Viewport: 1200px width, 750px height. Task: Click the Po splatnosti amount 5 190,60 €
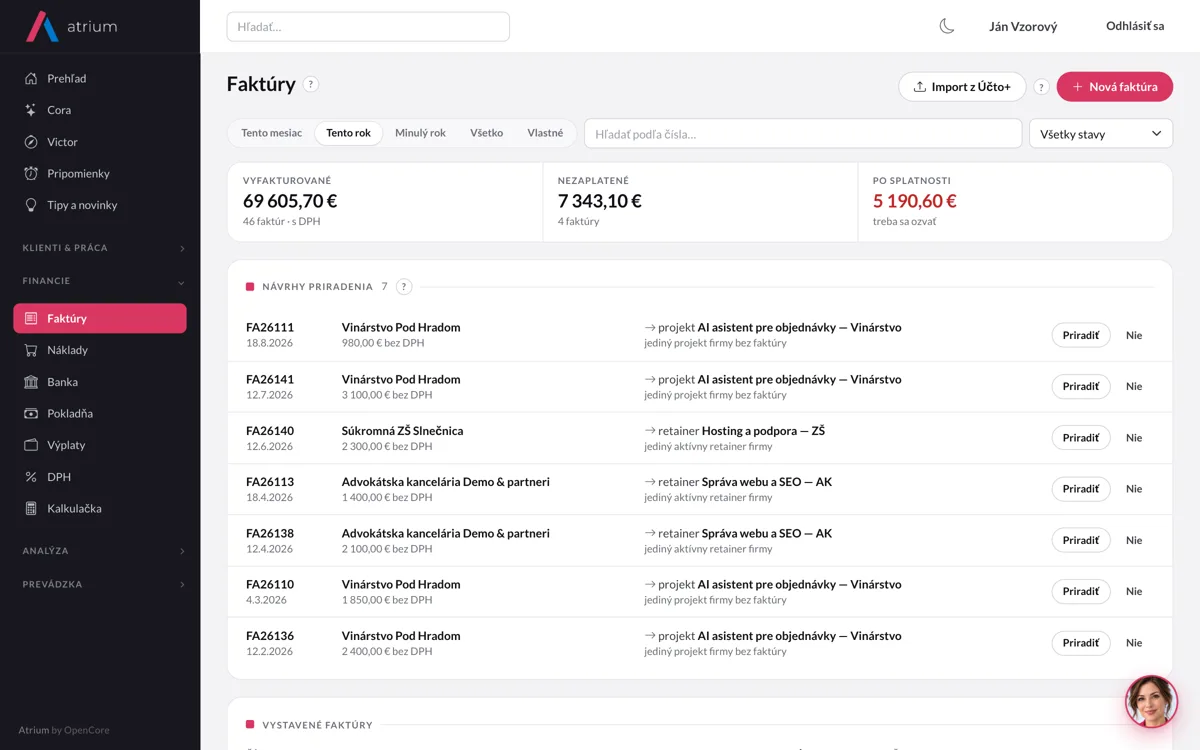pos(915,201)
